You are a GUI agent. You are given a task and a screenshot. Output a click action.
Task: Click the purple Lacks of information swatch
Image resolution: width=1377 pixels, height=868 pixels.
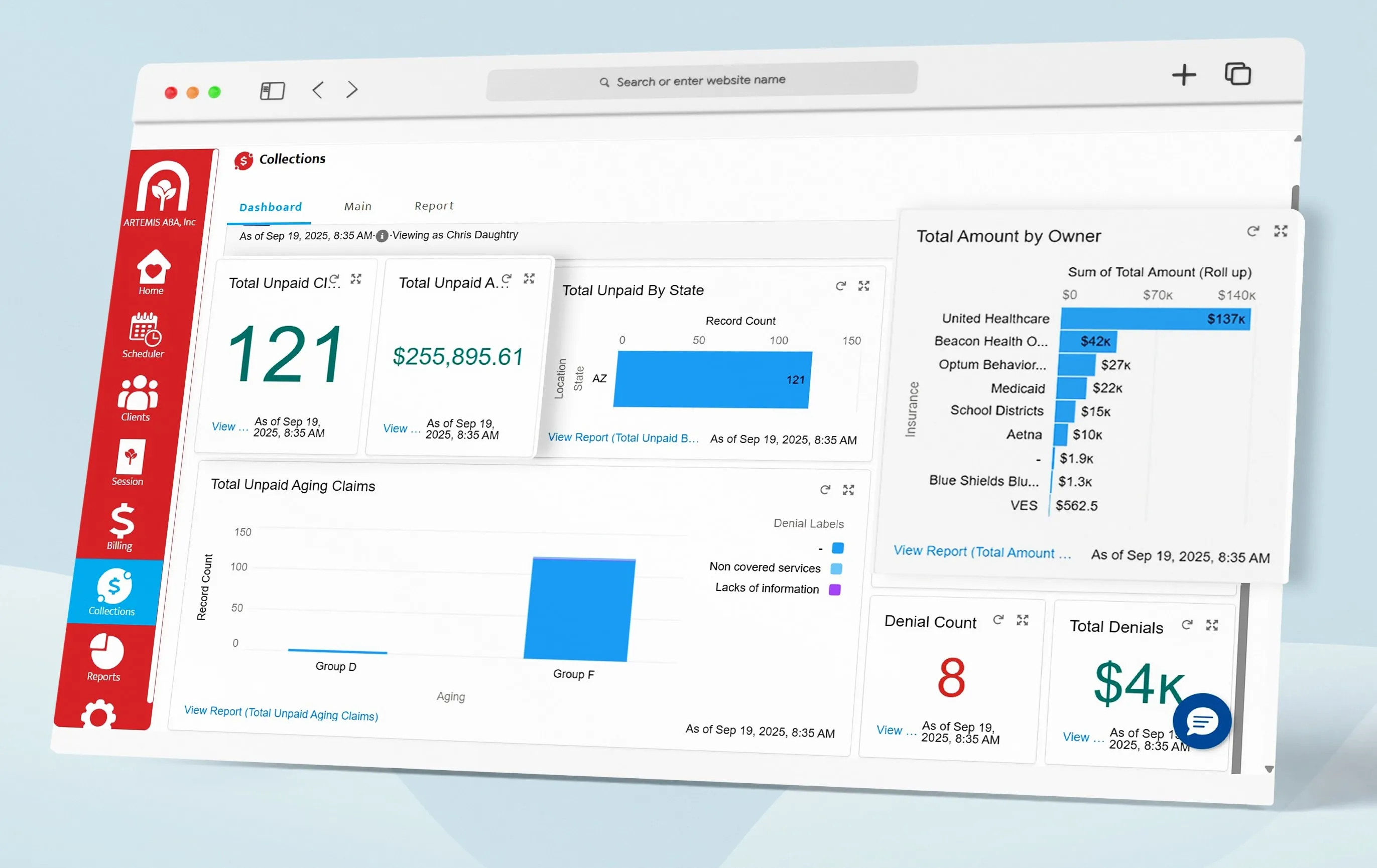tap(833, 589)
